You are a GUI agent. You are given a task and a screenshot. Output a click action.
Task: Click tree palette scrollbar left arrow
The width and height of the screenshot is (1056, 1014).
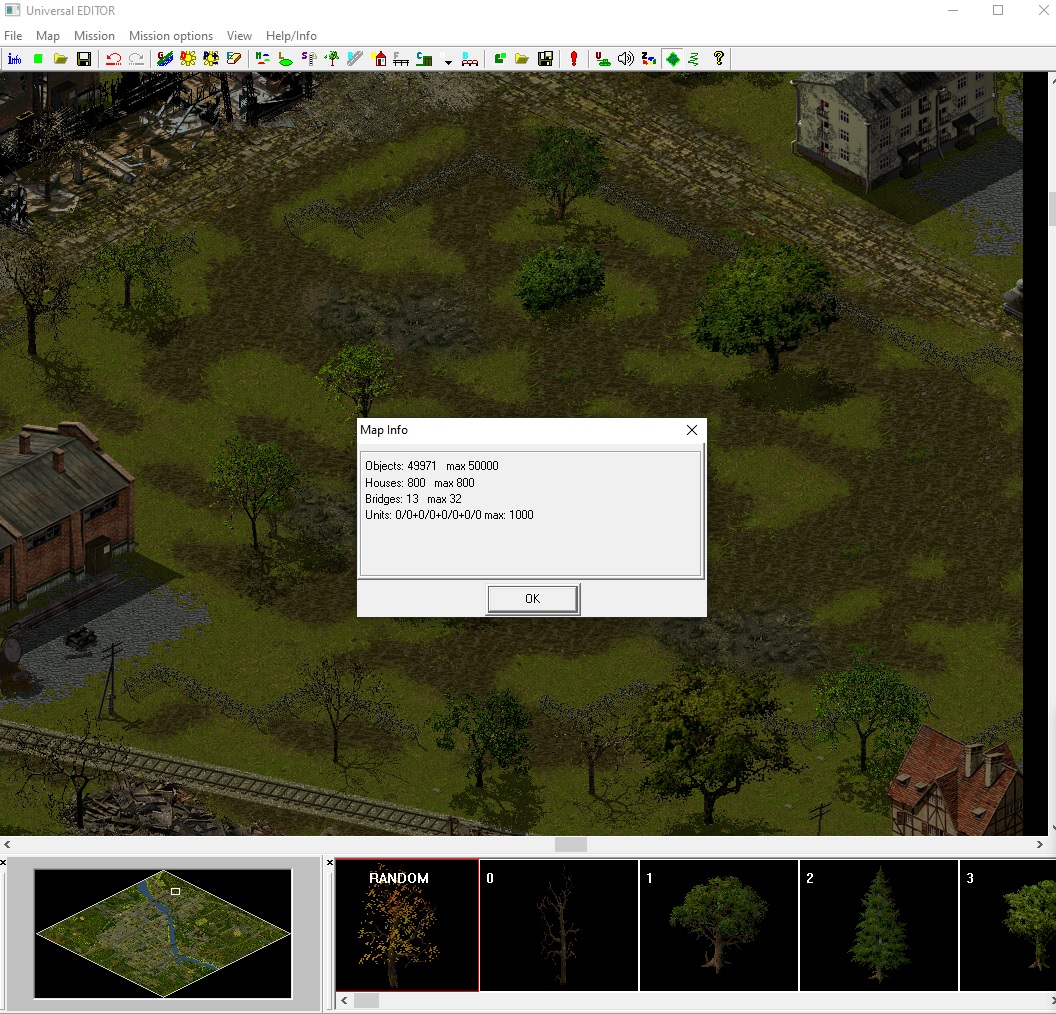coord(344,1001)
